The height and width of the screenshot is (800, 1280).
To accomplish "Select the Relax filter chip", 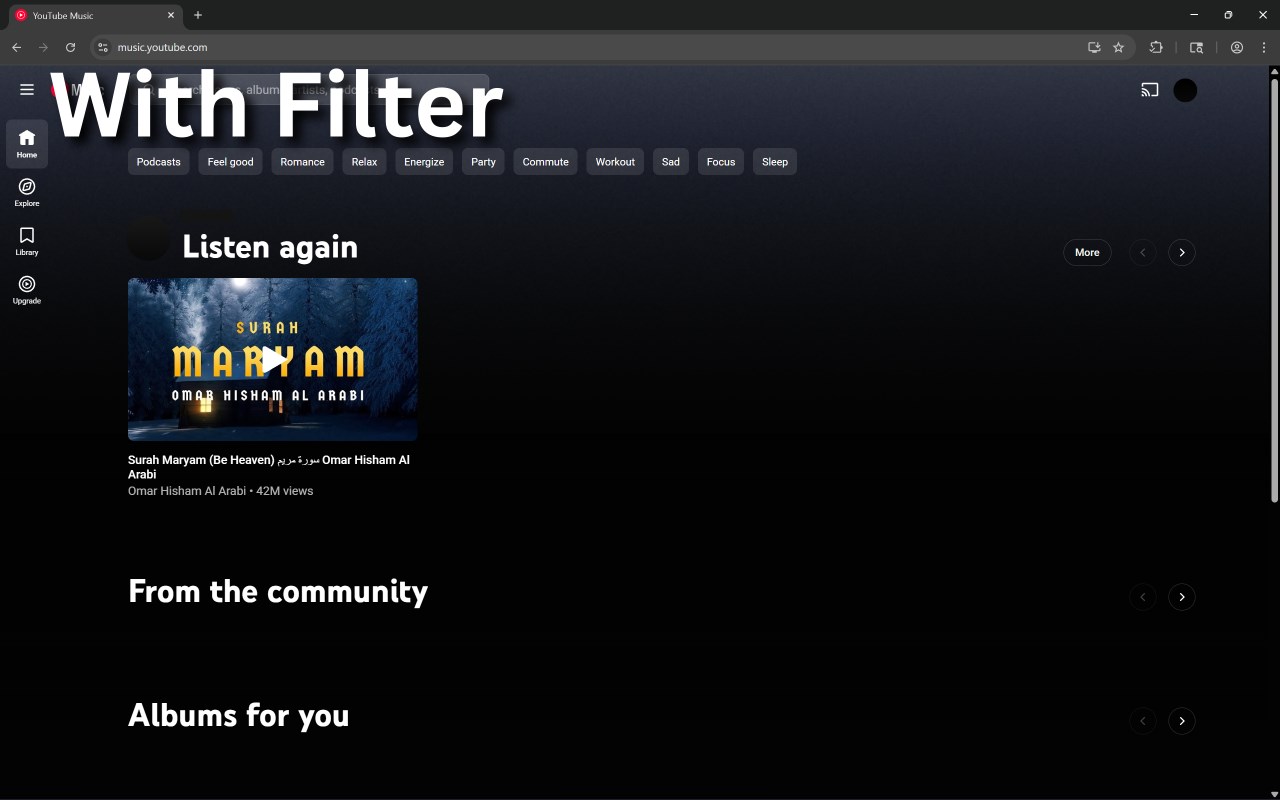I will coord(365,162).
